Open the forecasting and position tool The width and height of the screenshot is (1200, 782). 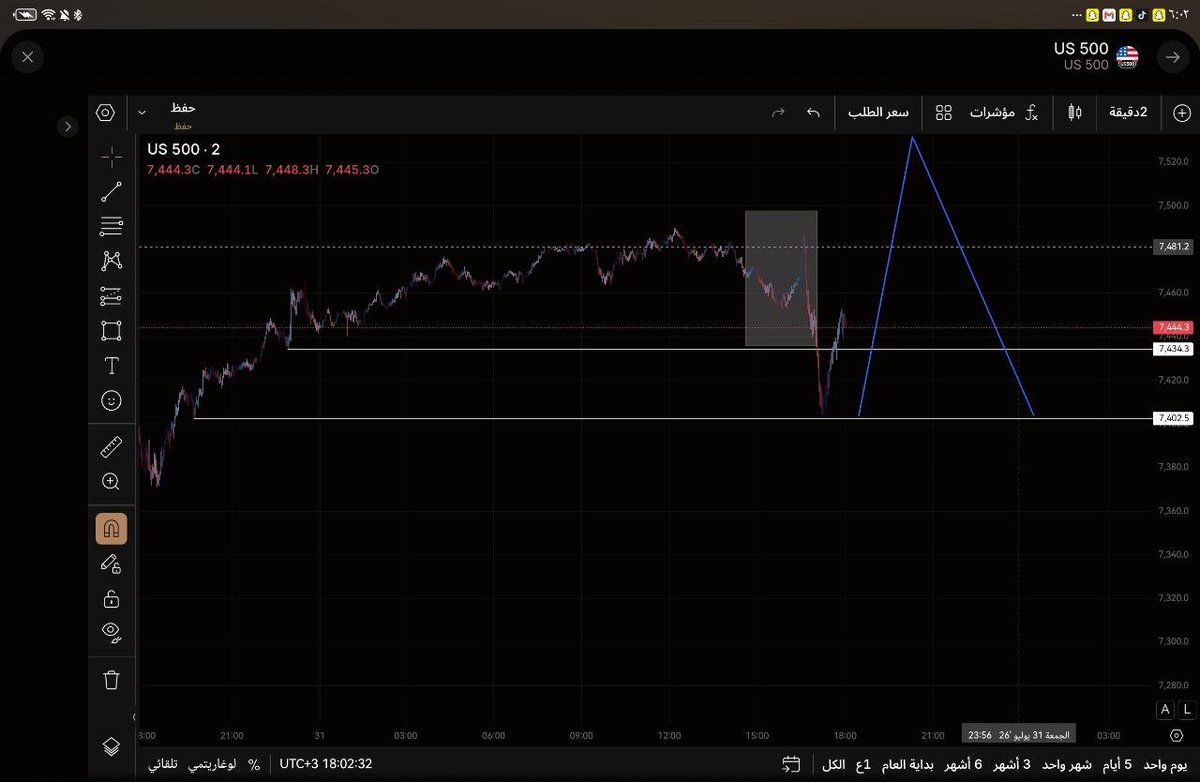point(111,296)
